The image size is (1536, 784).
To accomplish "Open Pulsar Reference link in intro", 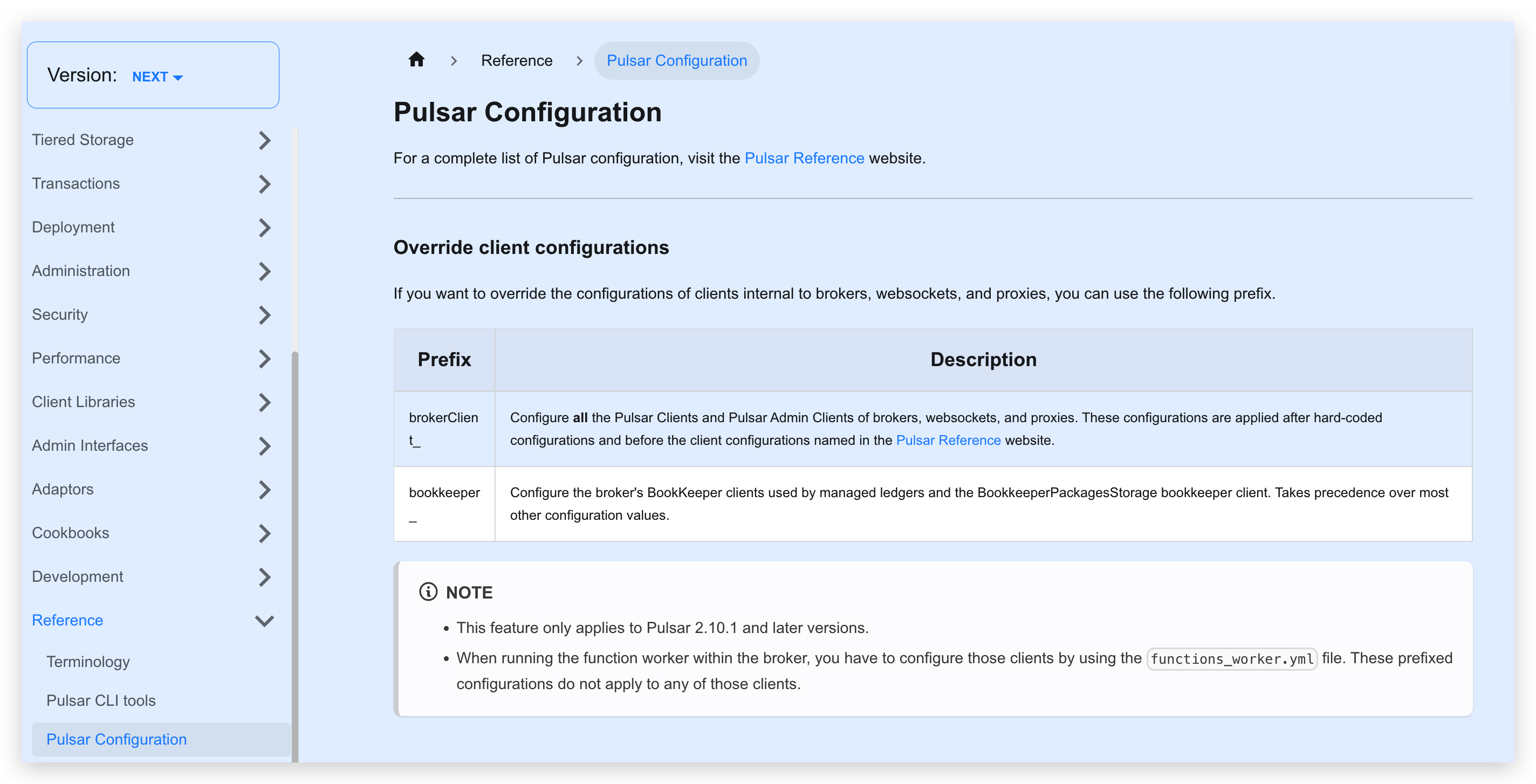I will [804, 158].
